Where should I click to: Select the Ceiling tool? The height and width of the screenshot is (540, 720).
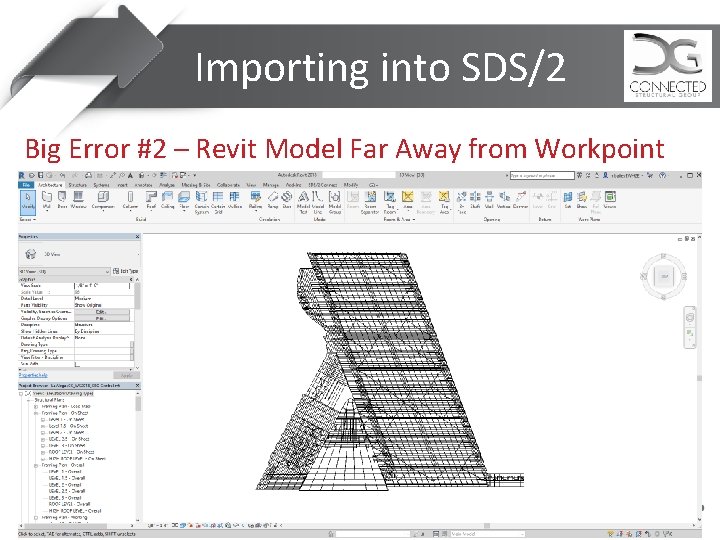167,201
